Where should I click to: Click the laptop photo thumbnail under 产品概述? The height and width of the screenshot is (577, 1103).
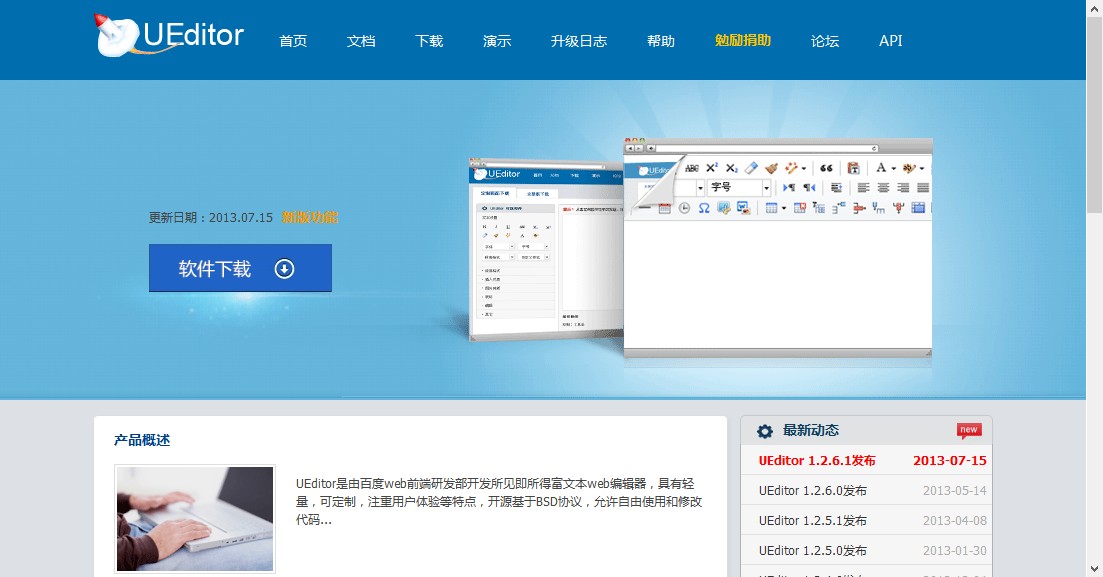click(195, 519)
